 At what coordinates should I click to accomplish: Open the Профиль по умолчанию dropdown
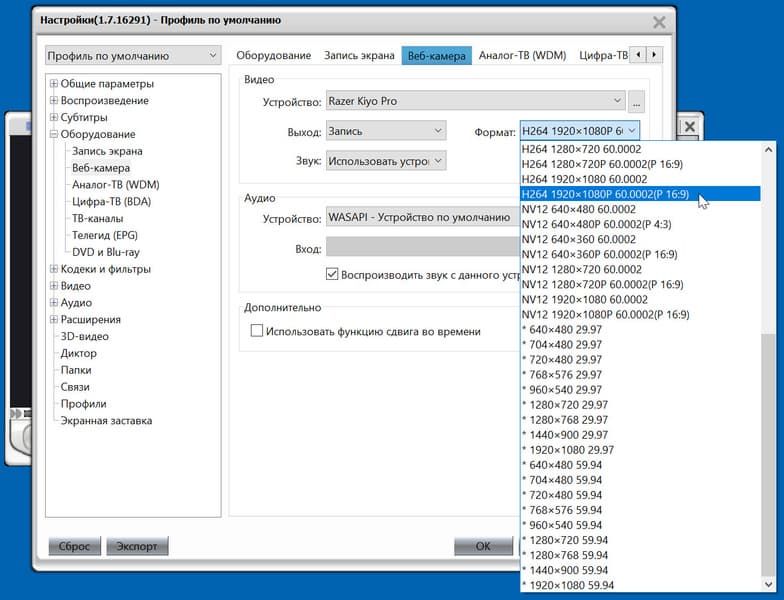pyautogui.click(x=133, y=56)
